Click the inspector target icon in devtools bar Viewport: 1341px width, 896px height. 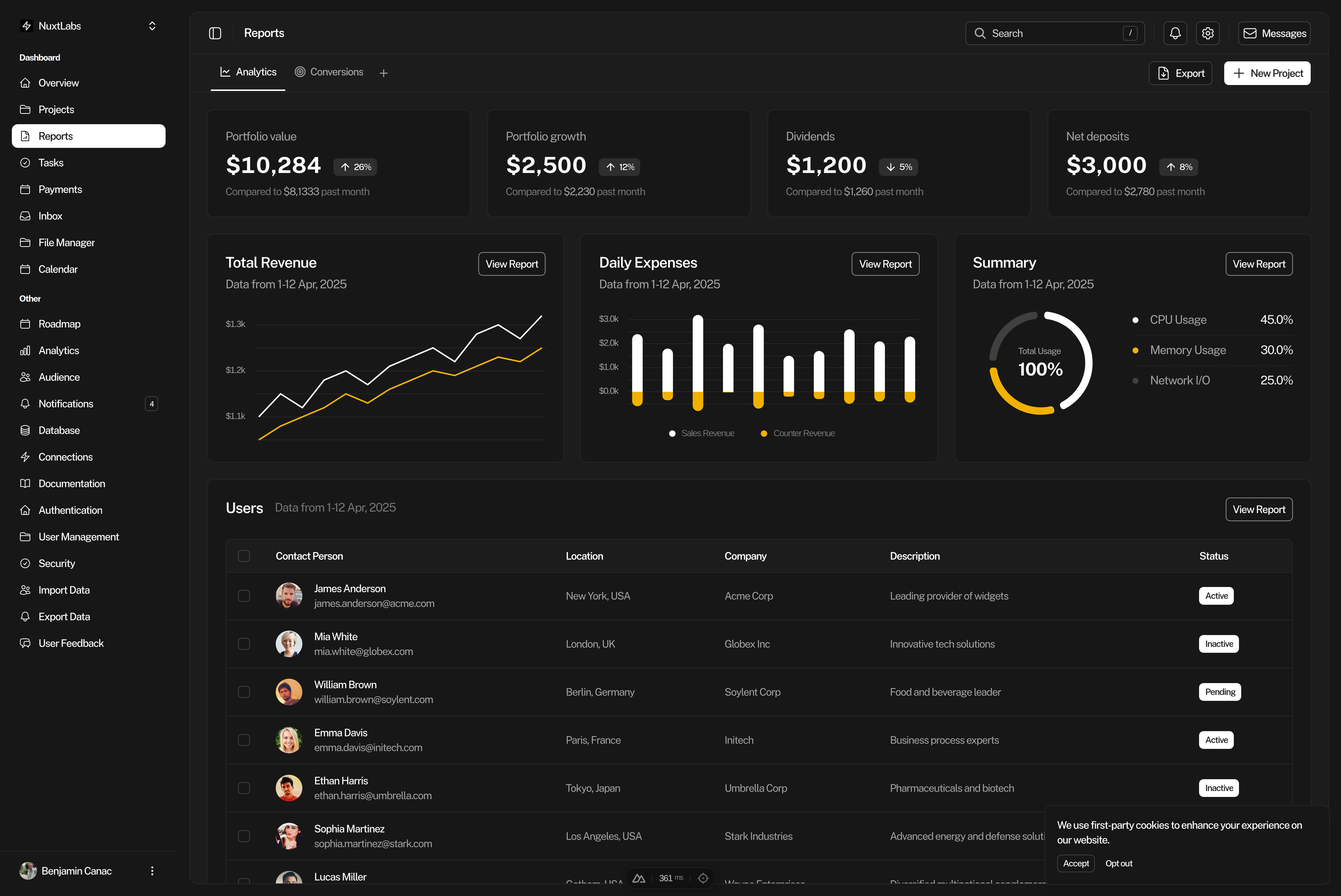[x=703, y=878]
